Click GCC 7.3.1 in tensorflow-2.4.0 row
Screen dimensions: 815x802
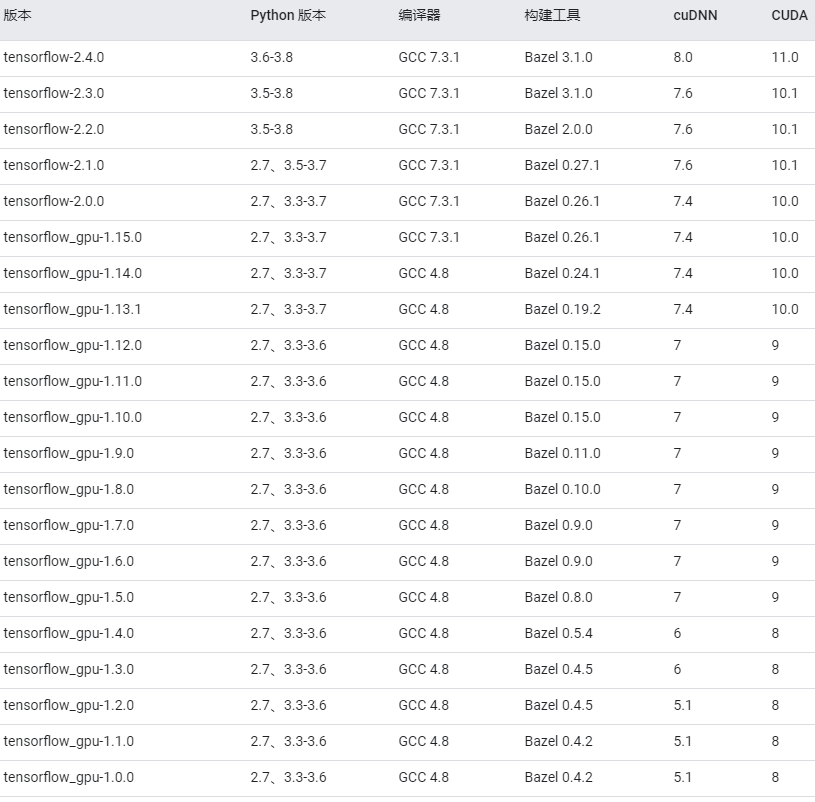[429, 57]
